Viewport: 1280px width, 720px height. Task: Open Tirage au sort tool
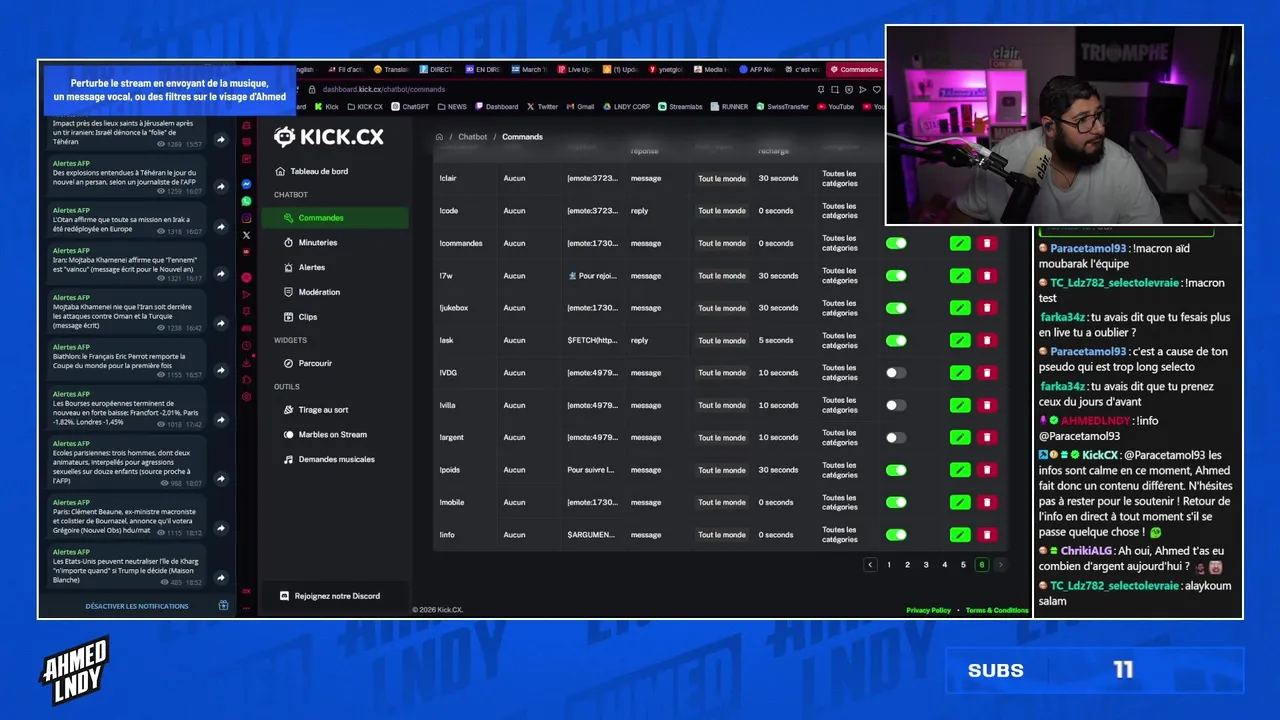(x=335, y=410)
